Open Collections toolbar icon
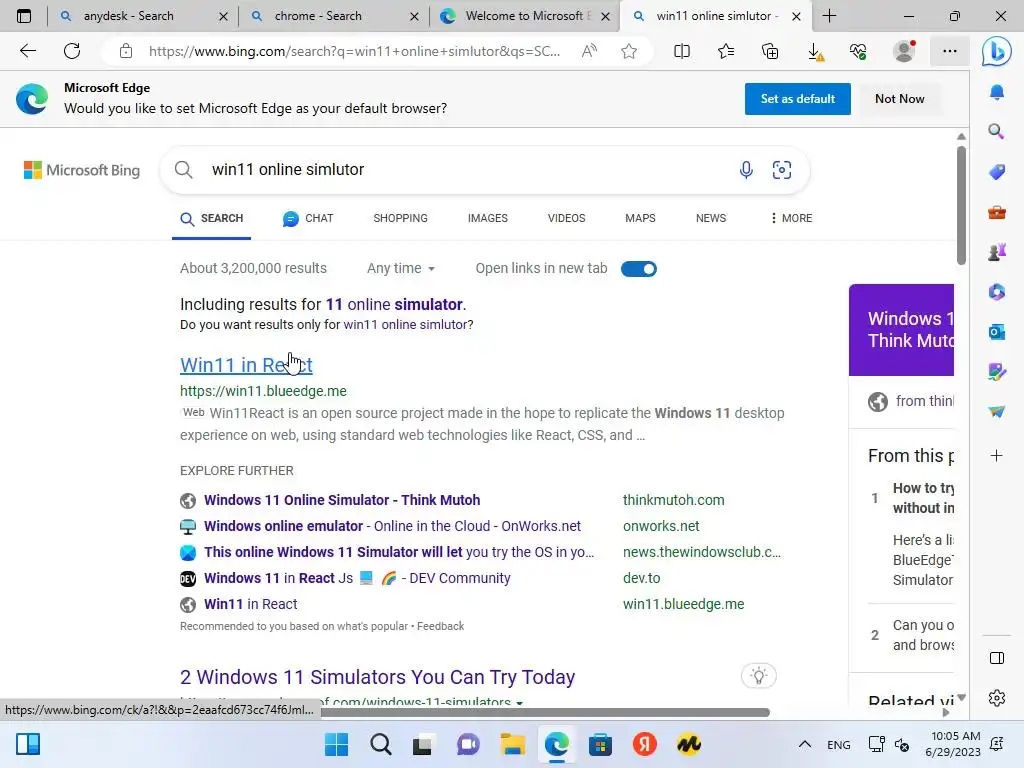Screen dimensions: 1024x768 pyautogui.click(x=770, y=51)
